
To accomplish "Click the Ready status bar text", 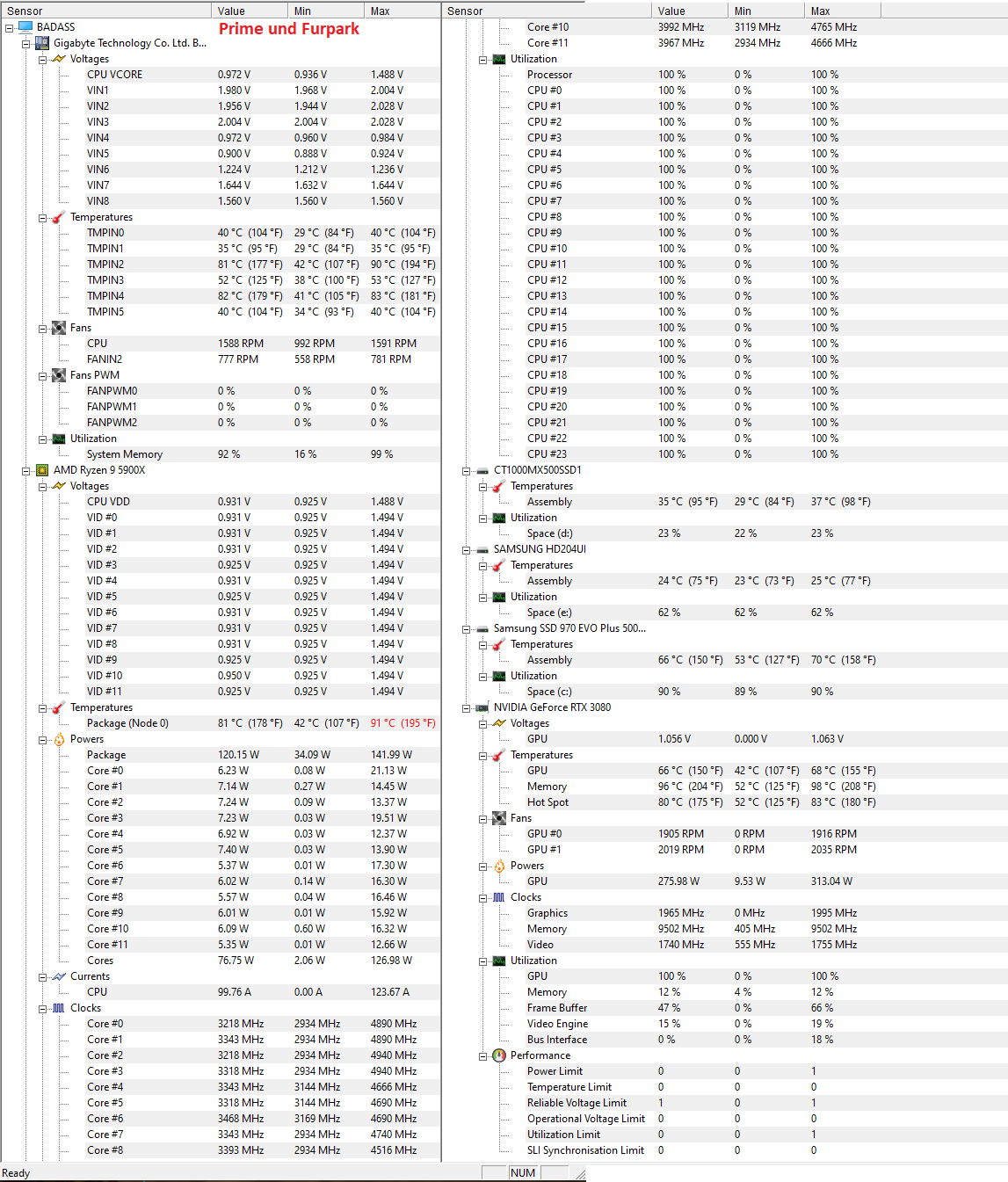I will (16, 1173).
